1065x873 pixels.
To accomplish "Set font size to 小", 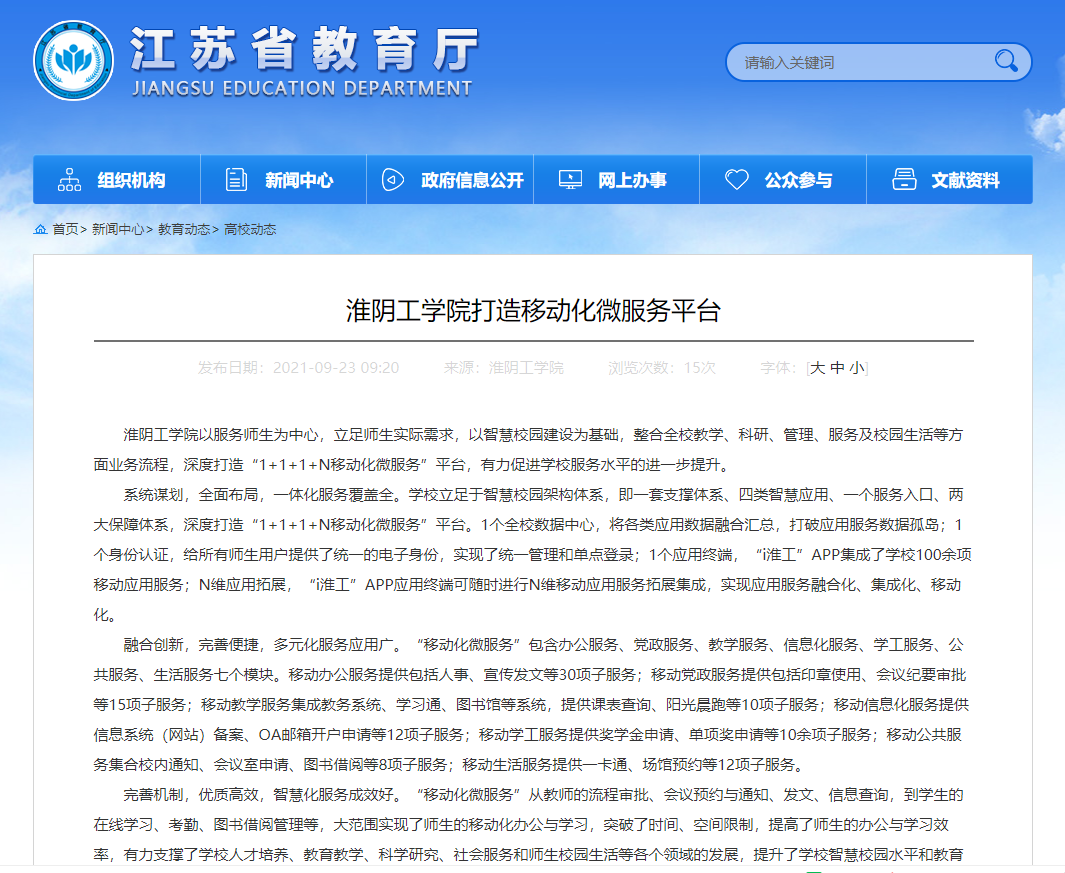I will (856, 368).
